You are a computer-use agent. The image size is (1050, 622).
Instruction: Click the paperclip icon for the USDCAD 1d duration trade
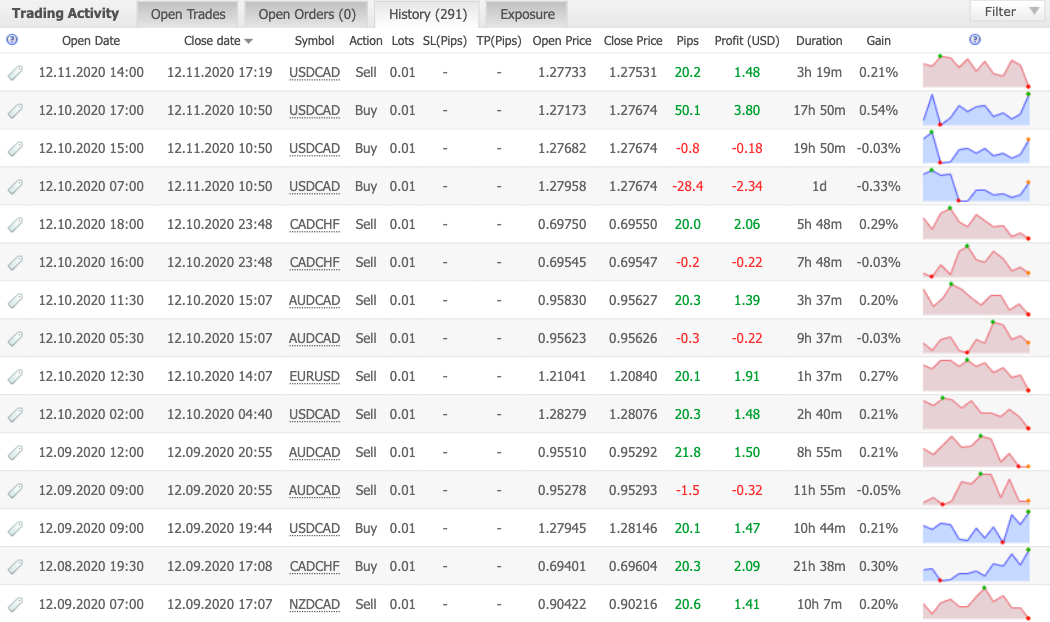coord(15,187)
